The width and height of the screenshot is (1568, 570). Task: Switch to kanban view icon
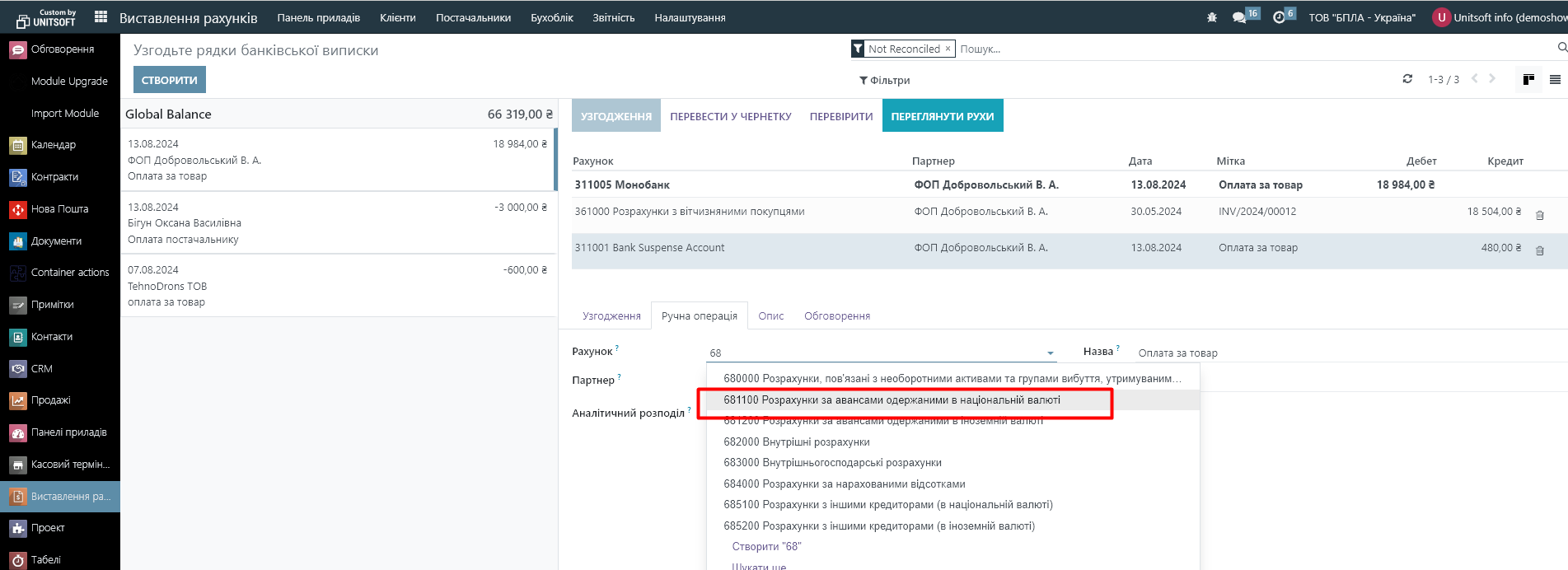[x=1528, y=80]
